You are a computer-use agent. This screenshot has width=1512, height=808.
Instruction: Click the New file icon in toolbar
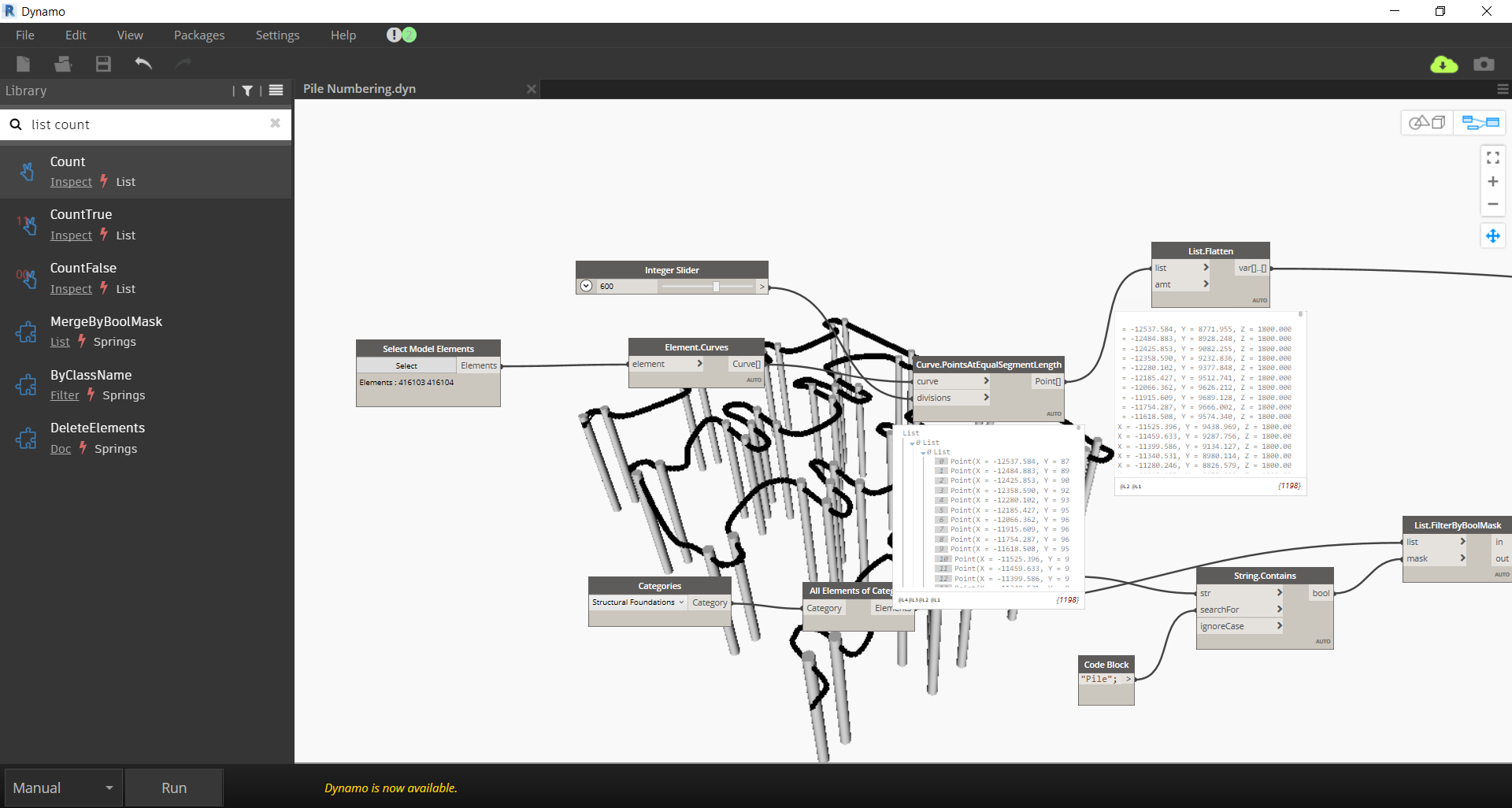click(24, 64)
